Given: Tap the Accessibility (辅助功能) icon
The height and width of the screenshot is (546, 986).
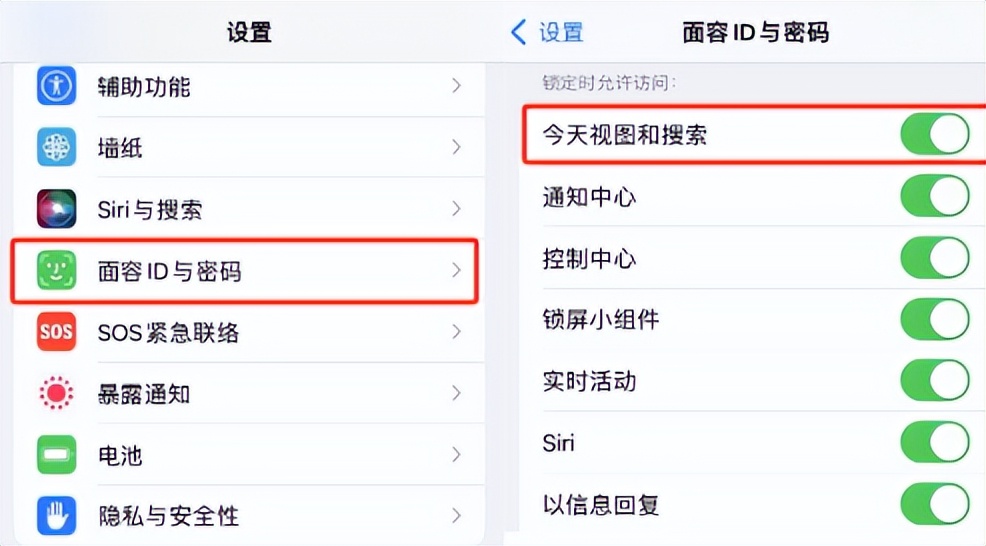Looking at the screenshot, I should (57, 86).
